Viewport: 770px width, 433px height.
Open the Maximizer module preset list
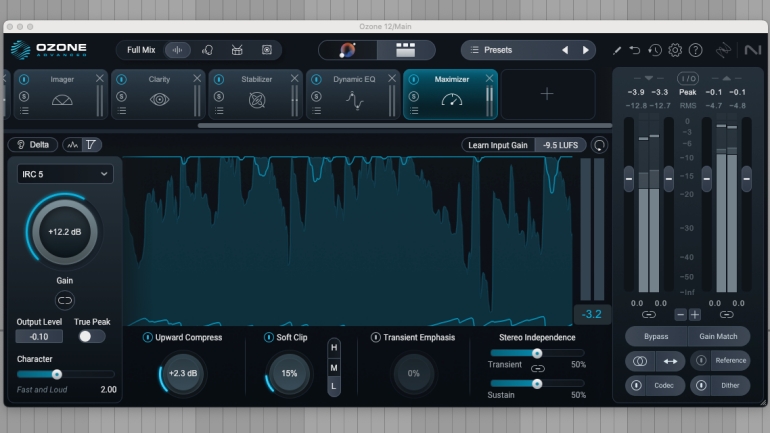(413, 111)
